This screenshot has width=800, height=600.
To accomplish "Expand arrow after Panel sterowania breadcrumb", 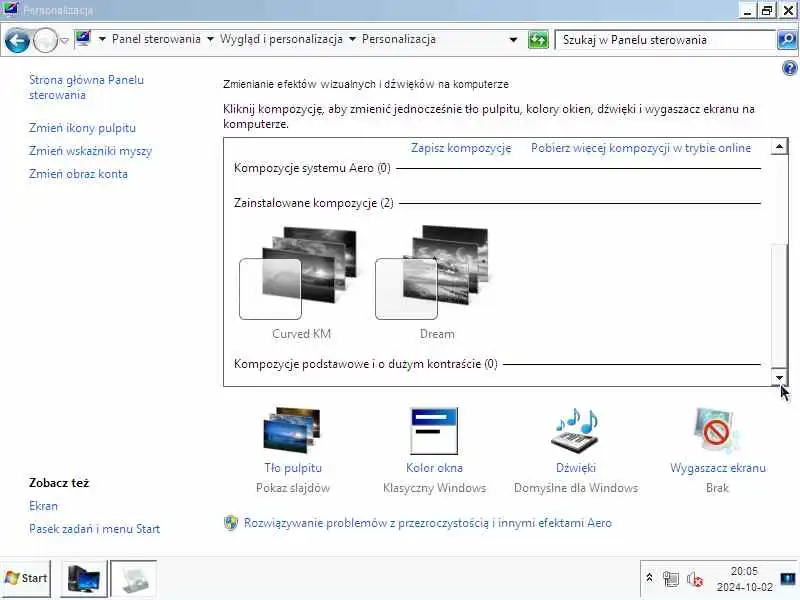I will click(210, 39).
